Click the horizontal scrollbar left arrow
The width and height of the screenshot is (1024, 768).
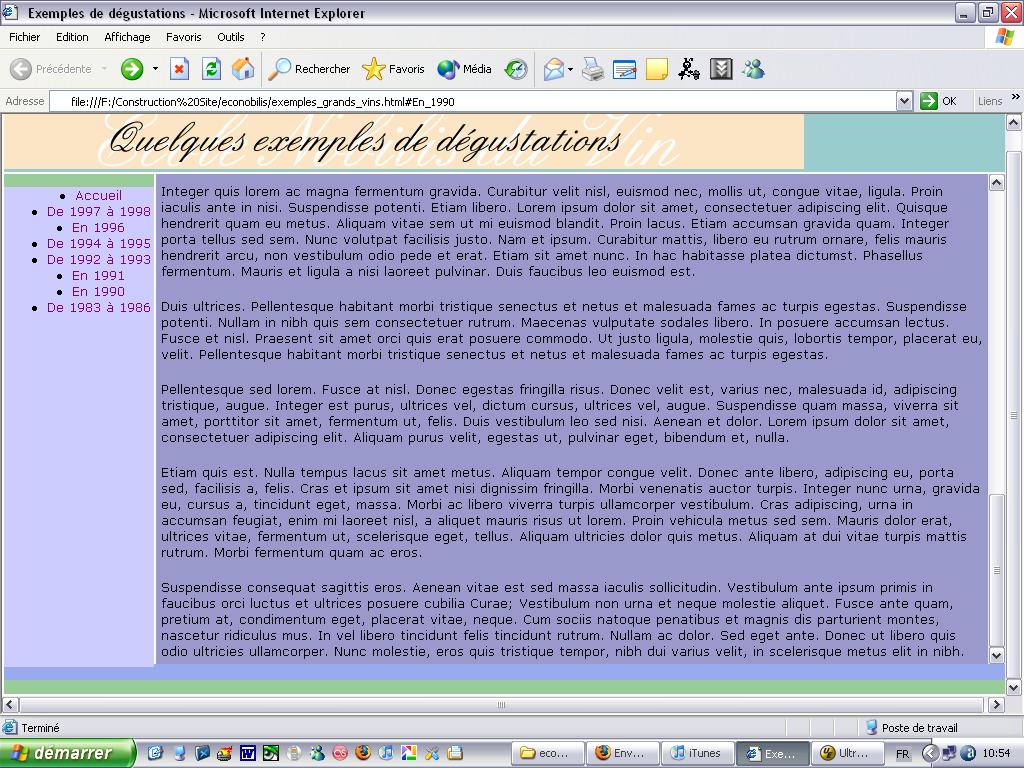10,705
